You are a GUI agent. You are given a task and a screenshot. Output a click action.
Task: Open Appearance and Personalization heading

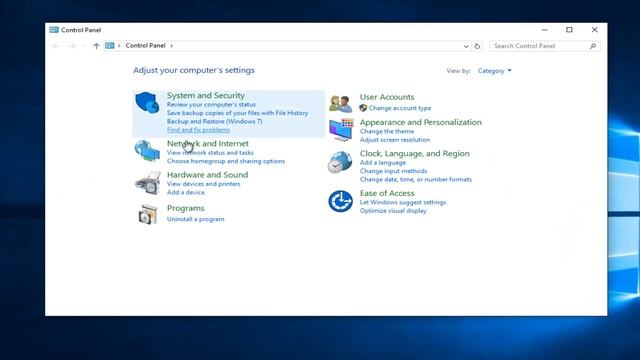(421, 122)
